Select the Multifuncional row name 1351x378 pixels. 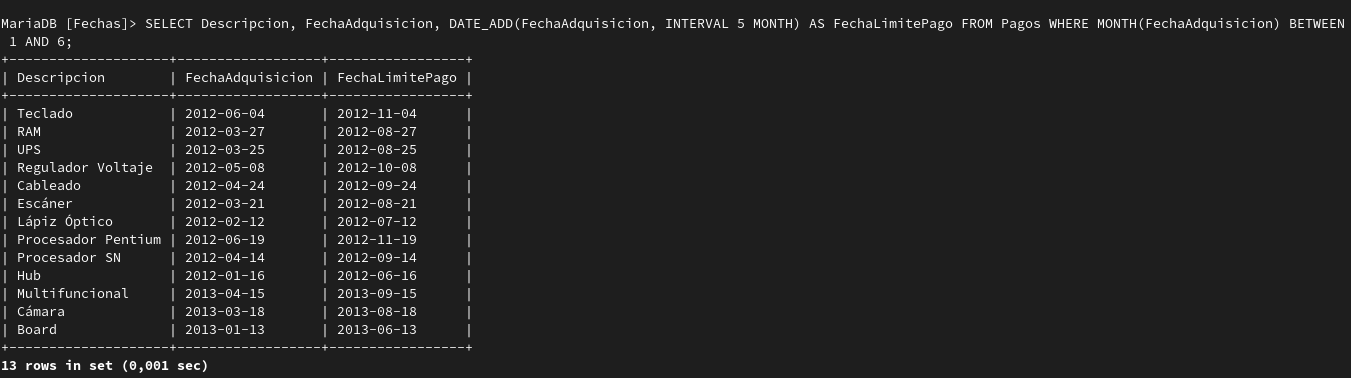tap(73, 293)
